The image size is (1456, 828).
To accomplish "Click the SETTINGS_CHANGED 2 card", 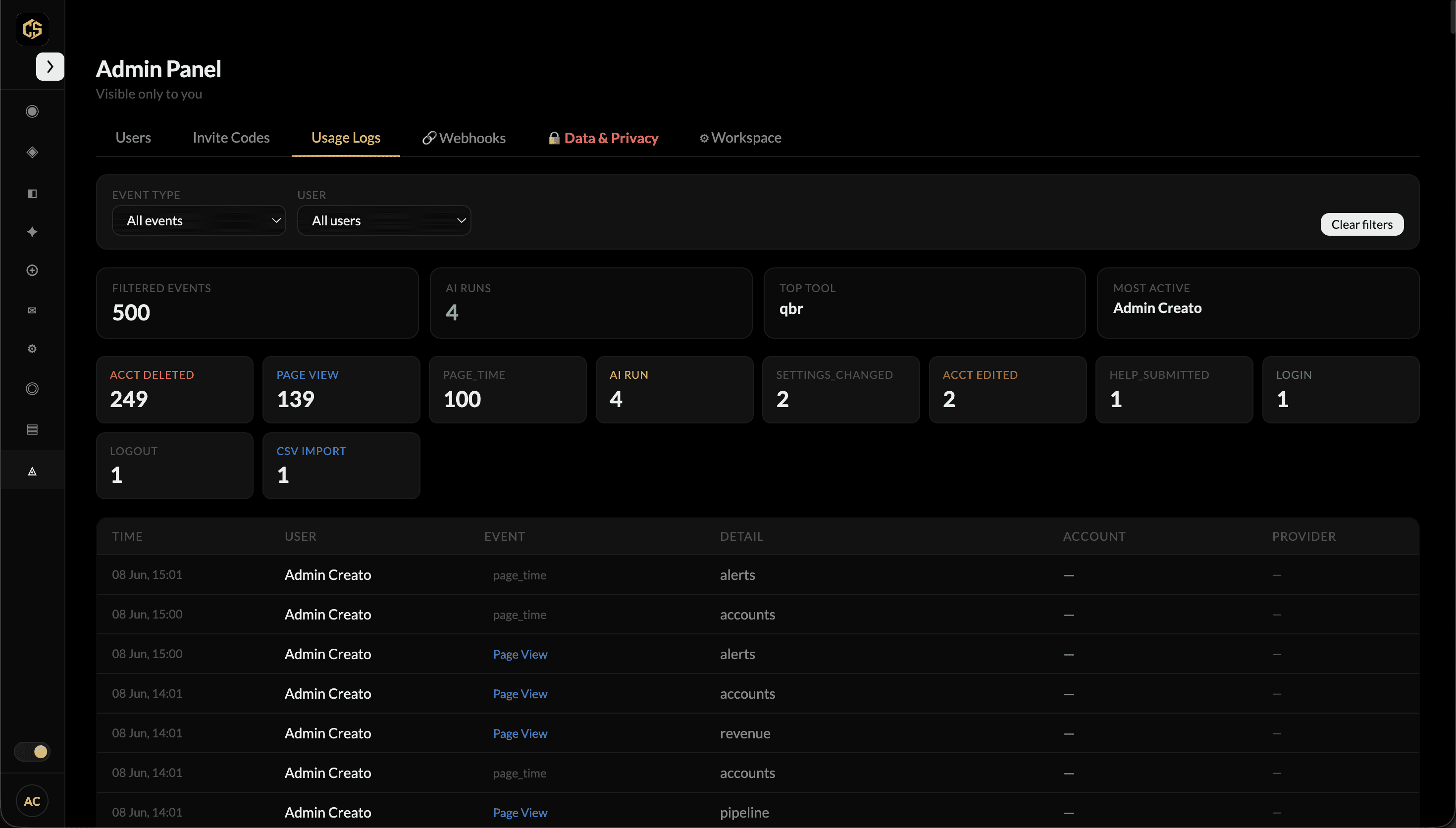I will (x=841, y=390).
